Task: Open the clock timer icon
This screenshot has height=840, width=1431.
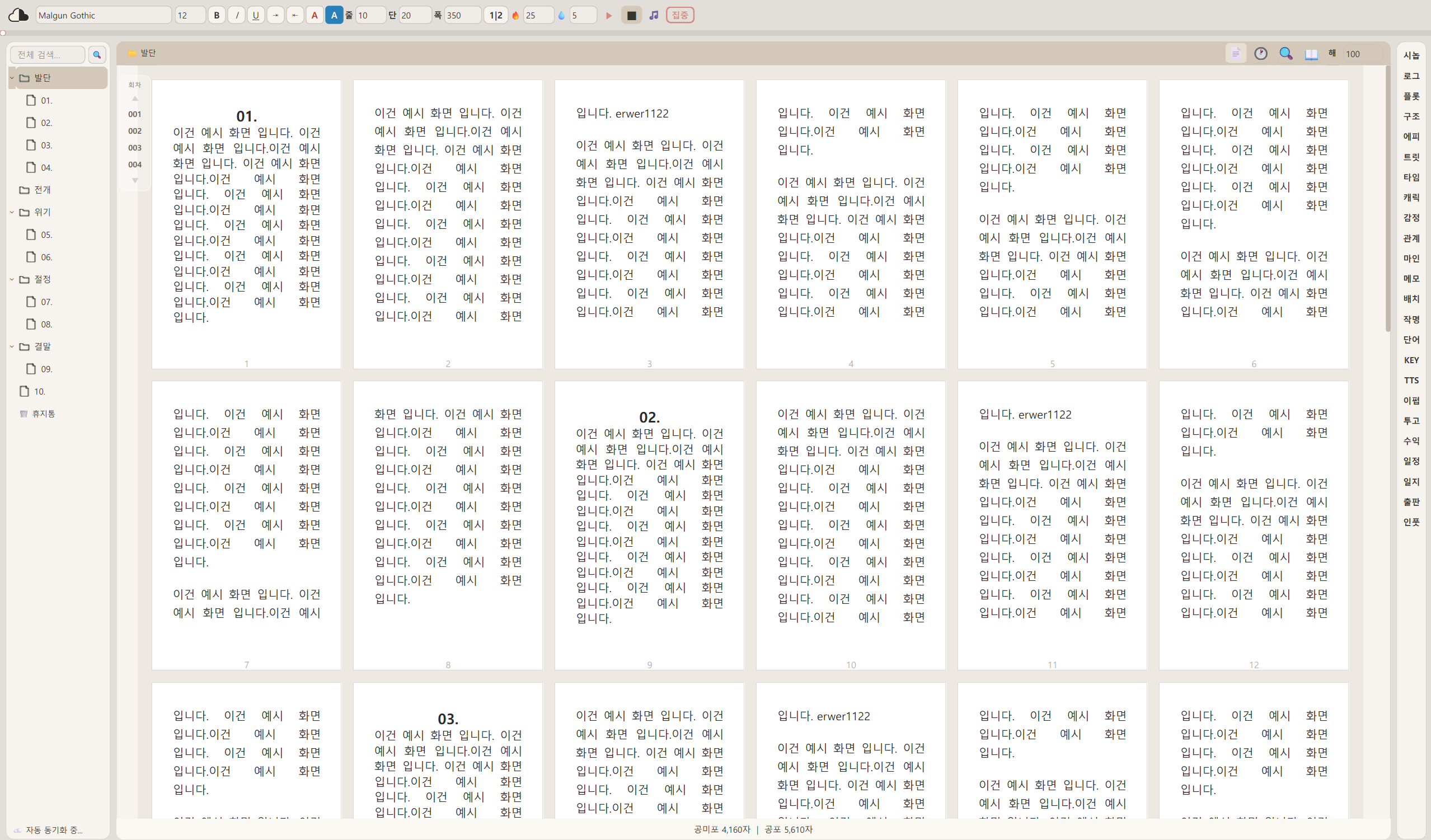Action: 1261,53
